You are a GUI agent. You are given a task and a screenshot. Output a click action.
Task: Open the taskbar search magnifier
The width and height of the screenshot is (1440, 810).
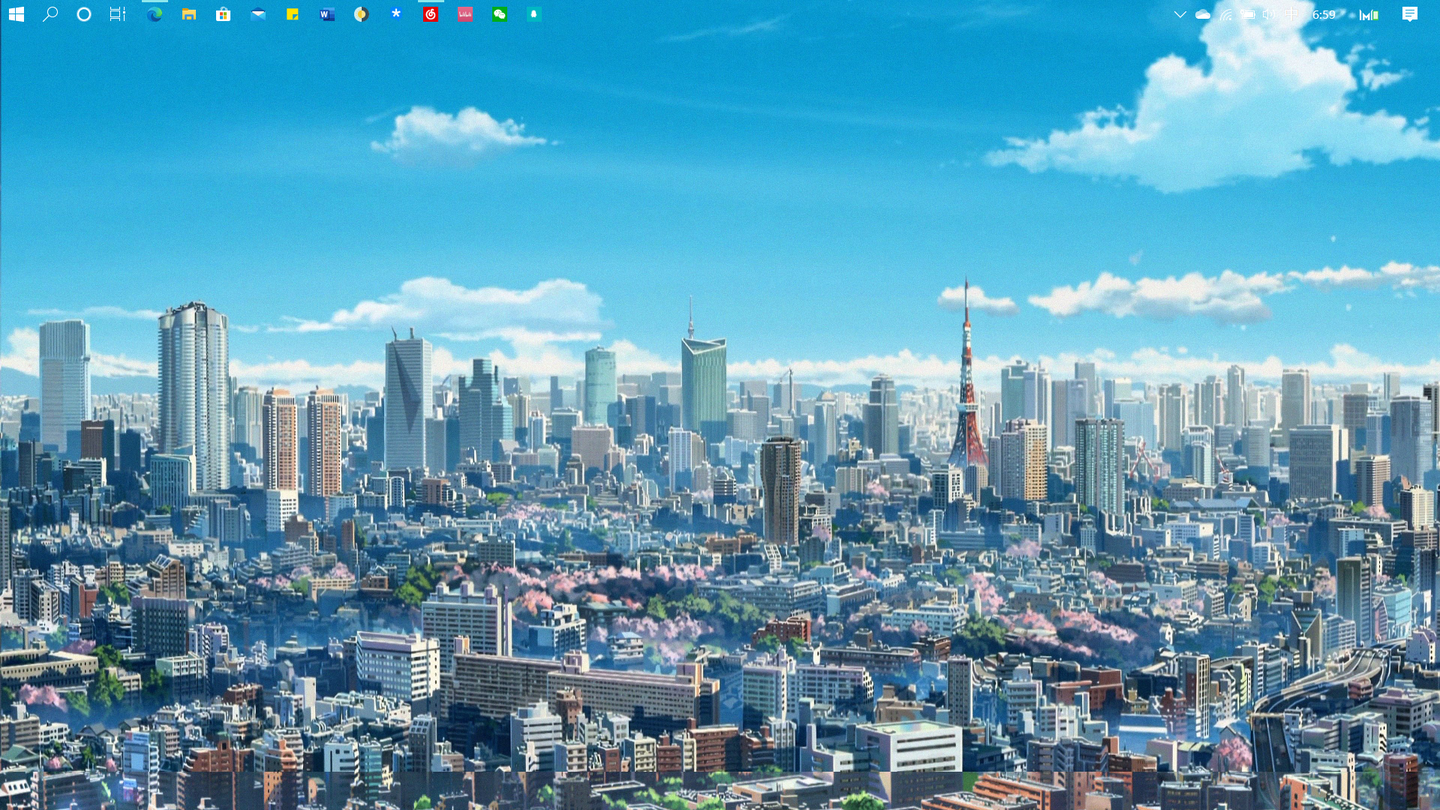coord(50,14)
